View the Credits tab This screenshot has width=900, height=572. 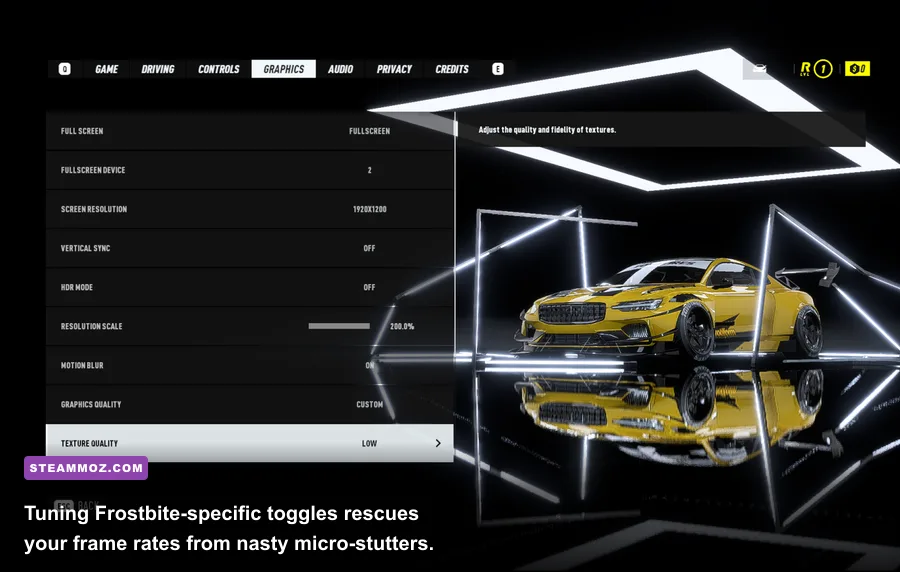[x=452, y=69]
